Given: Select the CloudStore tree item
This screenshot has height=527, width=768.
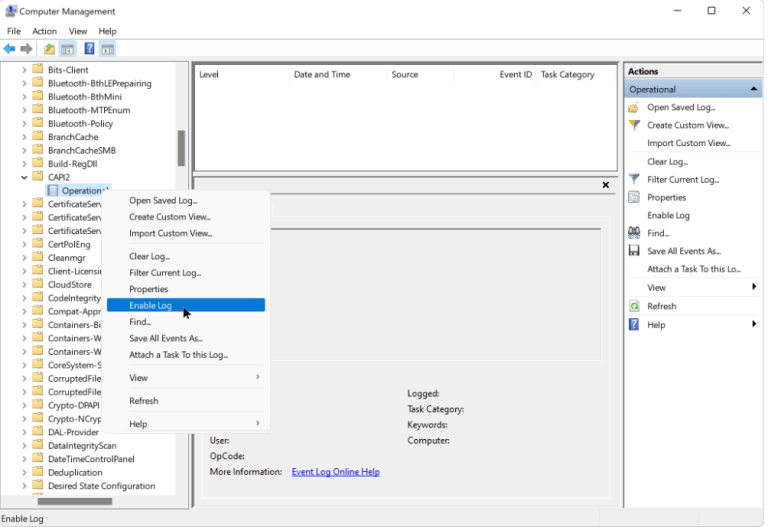Looking at the screenshot, I should 70,285.
